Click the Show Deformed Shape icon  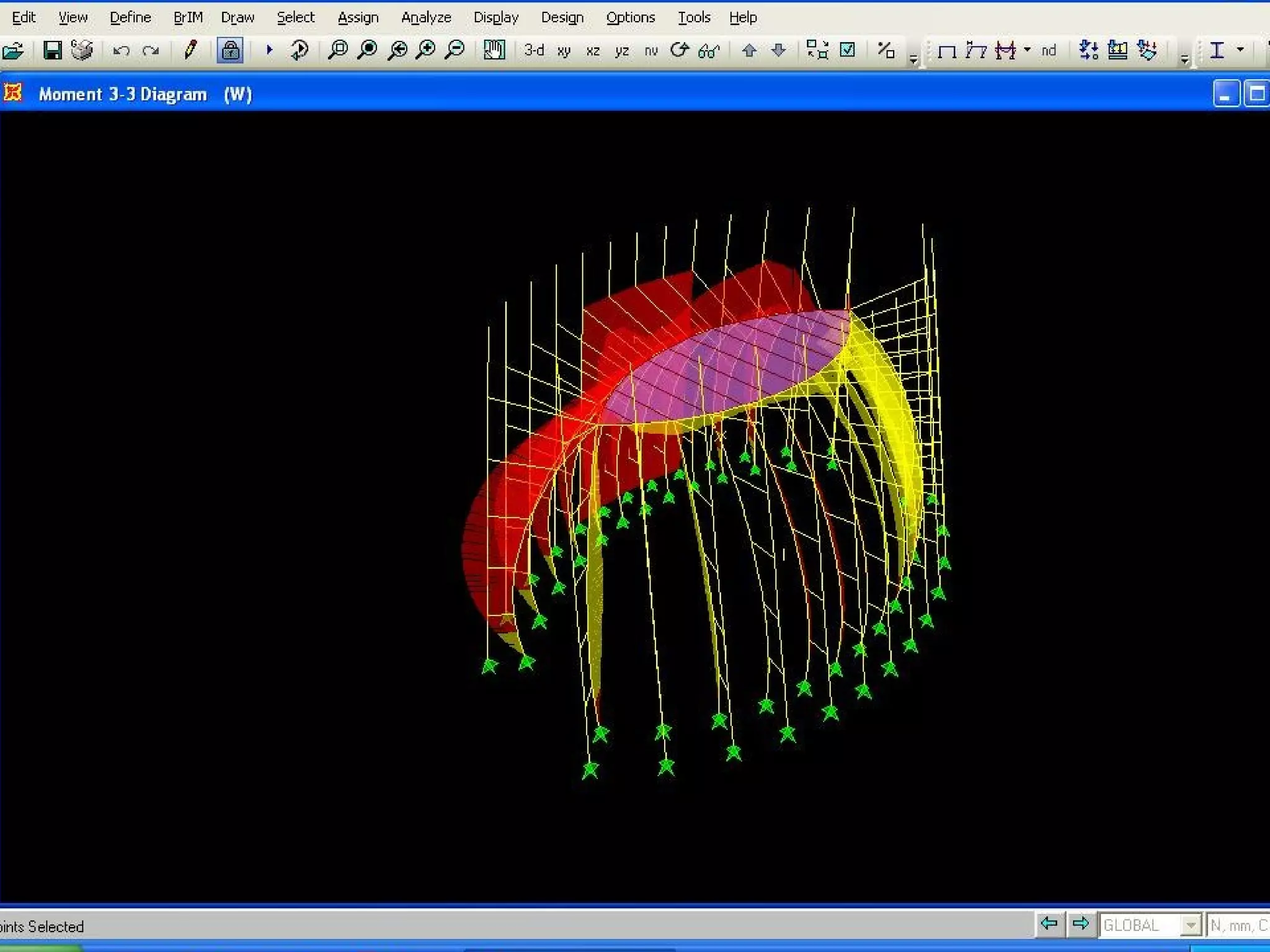(x=976, y=50)
